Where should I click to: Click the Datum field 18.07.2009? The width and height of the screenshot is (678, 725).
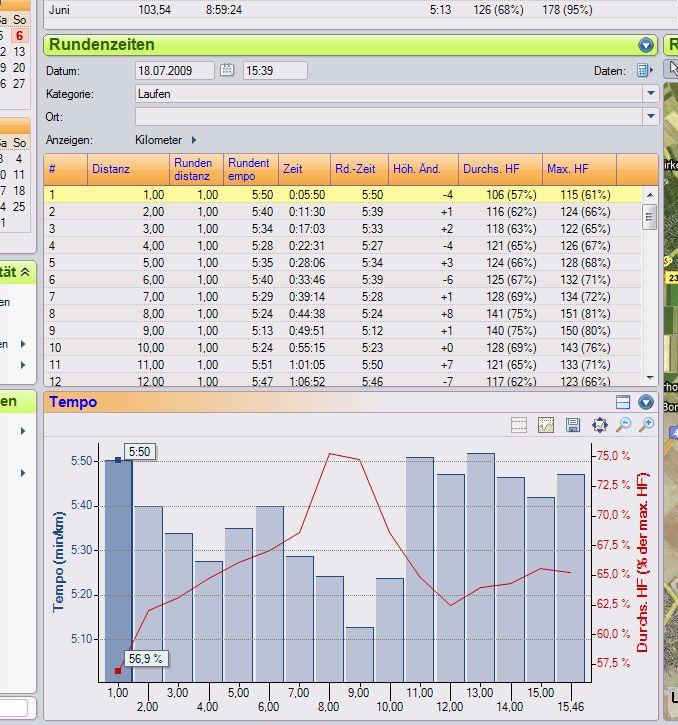174,71
